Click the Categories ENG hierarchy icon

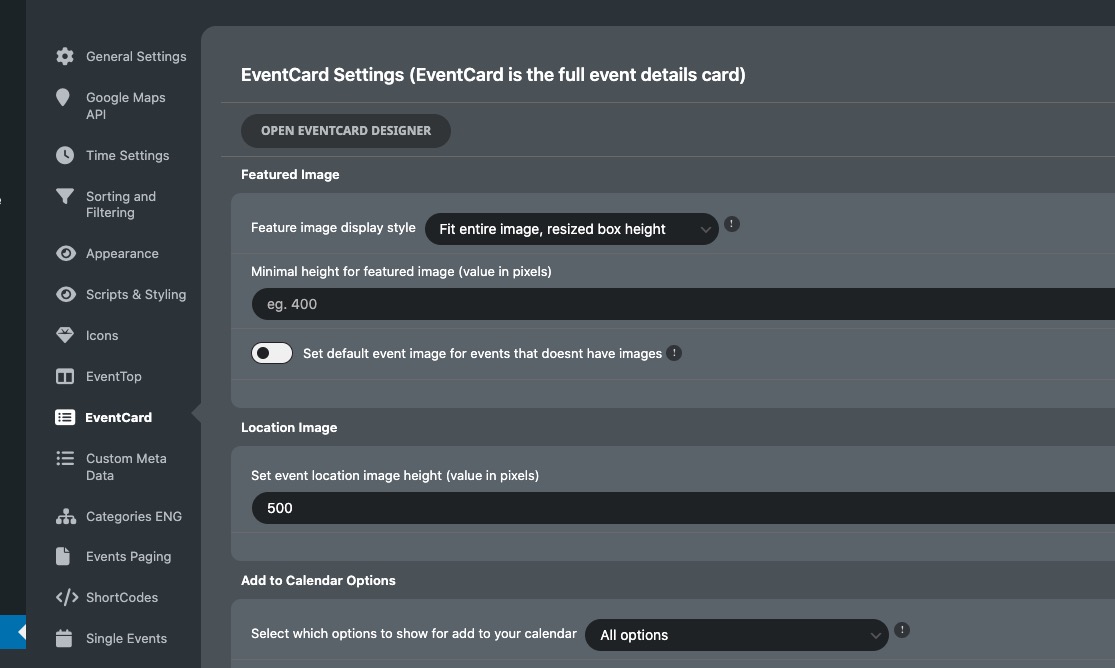click(65, 516)
